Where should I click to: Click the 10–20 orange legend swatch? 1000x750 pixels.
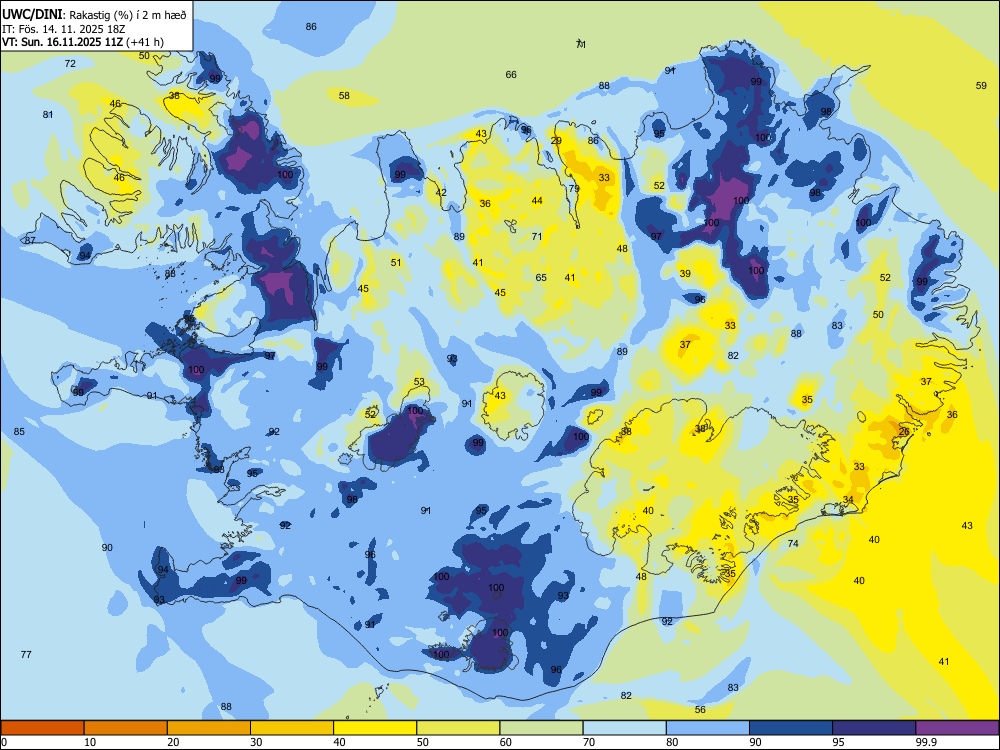click(x=126, y=728)
